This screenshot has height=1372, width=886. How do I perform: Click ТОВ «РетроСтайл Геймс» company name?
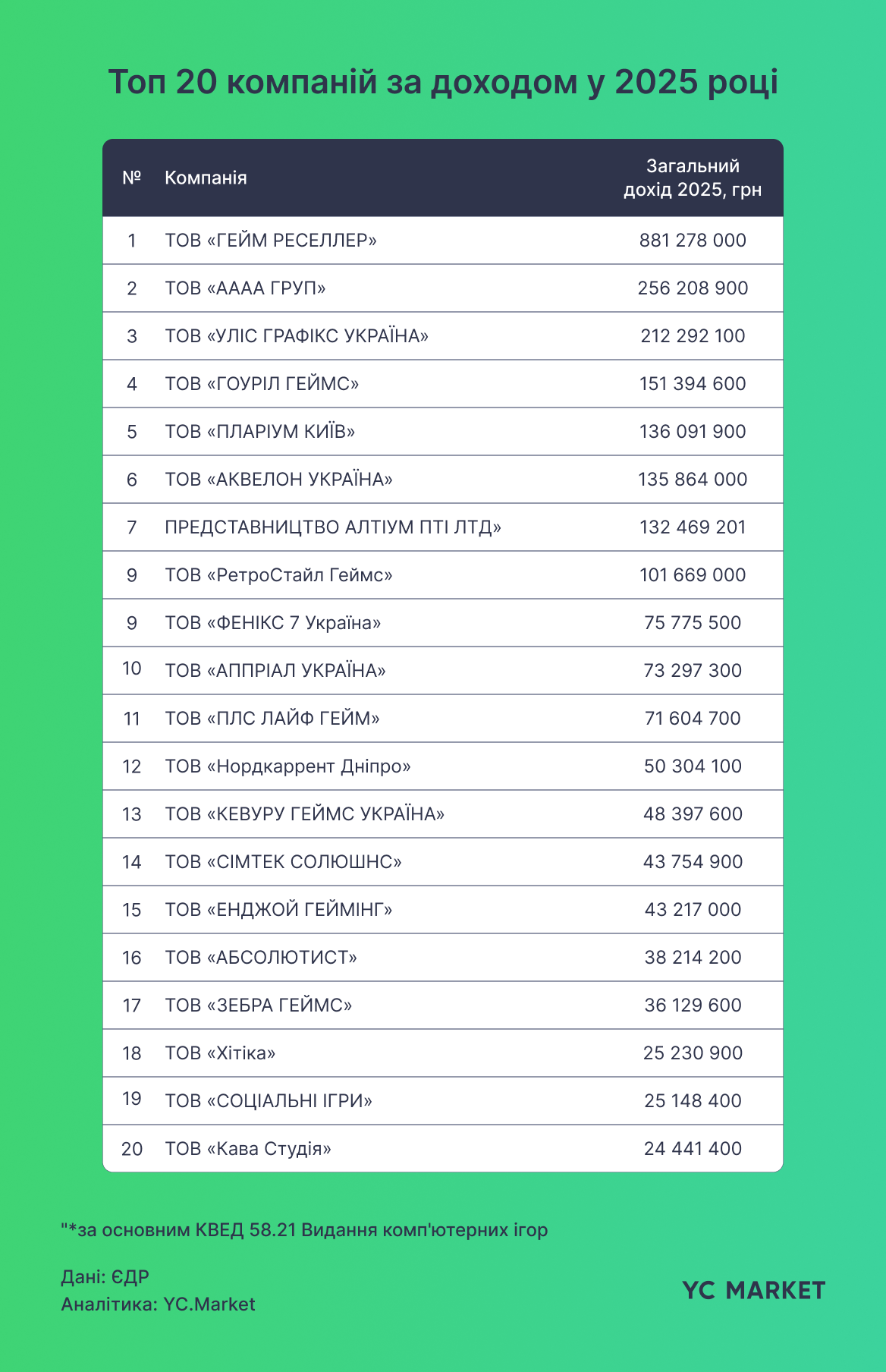click(278, 575)
